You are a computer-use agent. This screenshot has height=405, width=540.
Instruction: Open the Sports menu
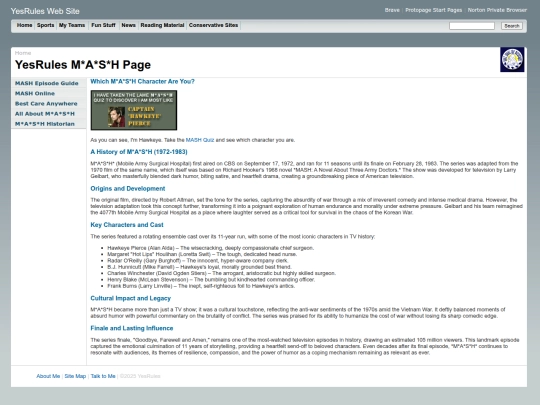(45, 25)
